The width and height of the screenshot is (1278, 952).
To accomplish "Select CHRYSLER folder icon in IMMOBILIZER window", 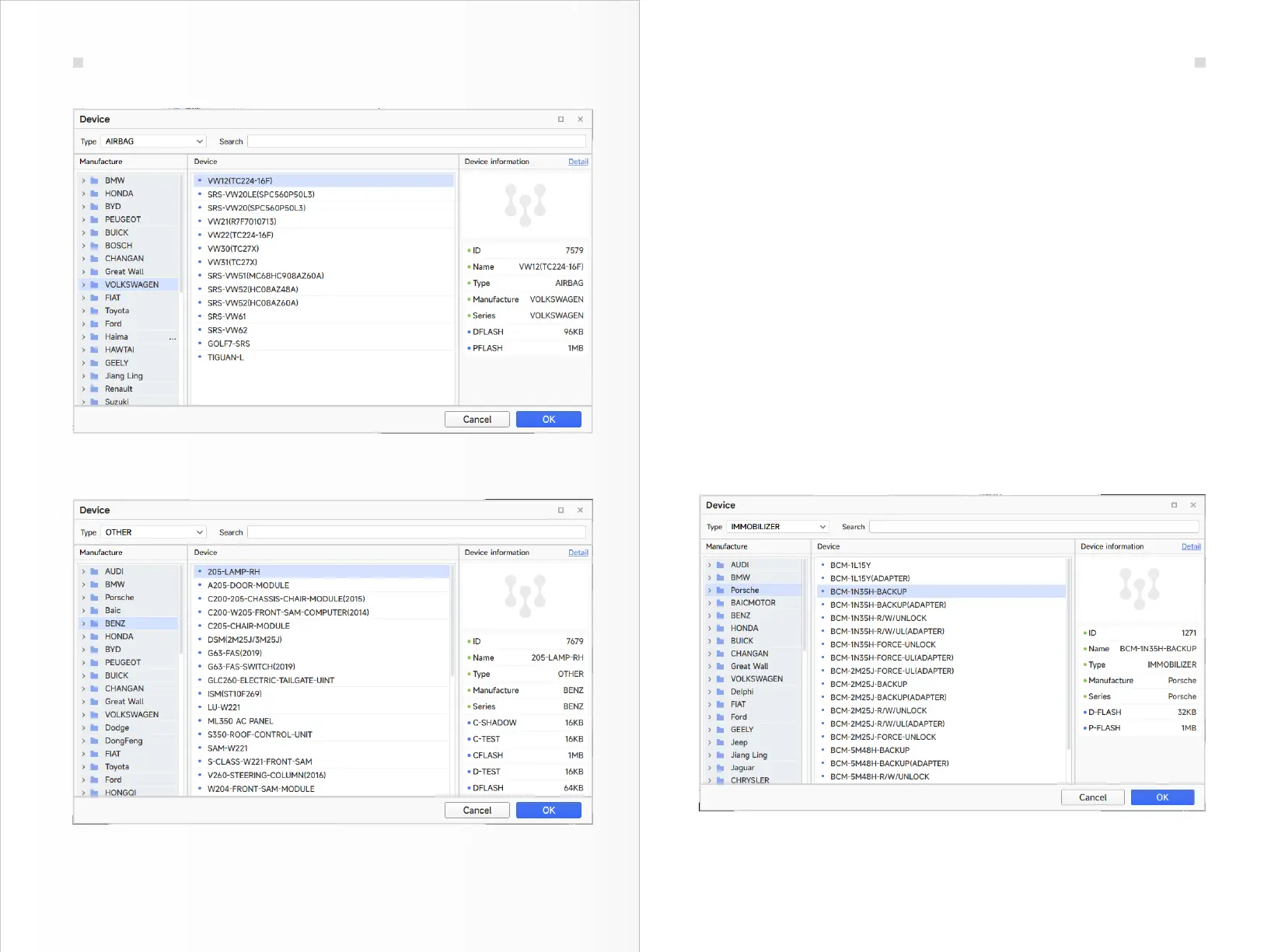I will [x=721, y=780].
